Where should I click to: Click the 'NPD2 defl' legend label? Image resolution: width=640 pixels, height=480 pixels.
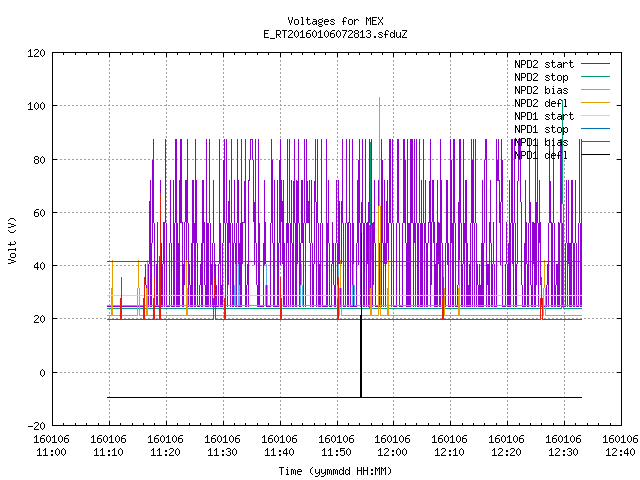click(x=541, y=103)
